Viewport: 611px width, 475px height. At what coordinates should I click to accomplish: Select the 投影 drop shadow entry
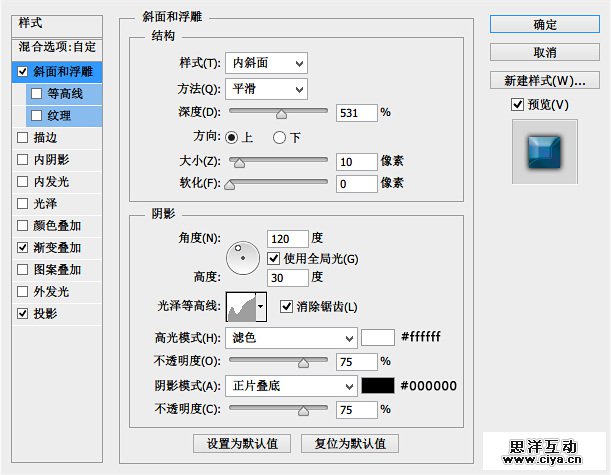[x=45, y=313]
